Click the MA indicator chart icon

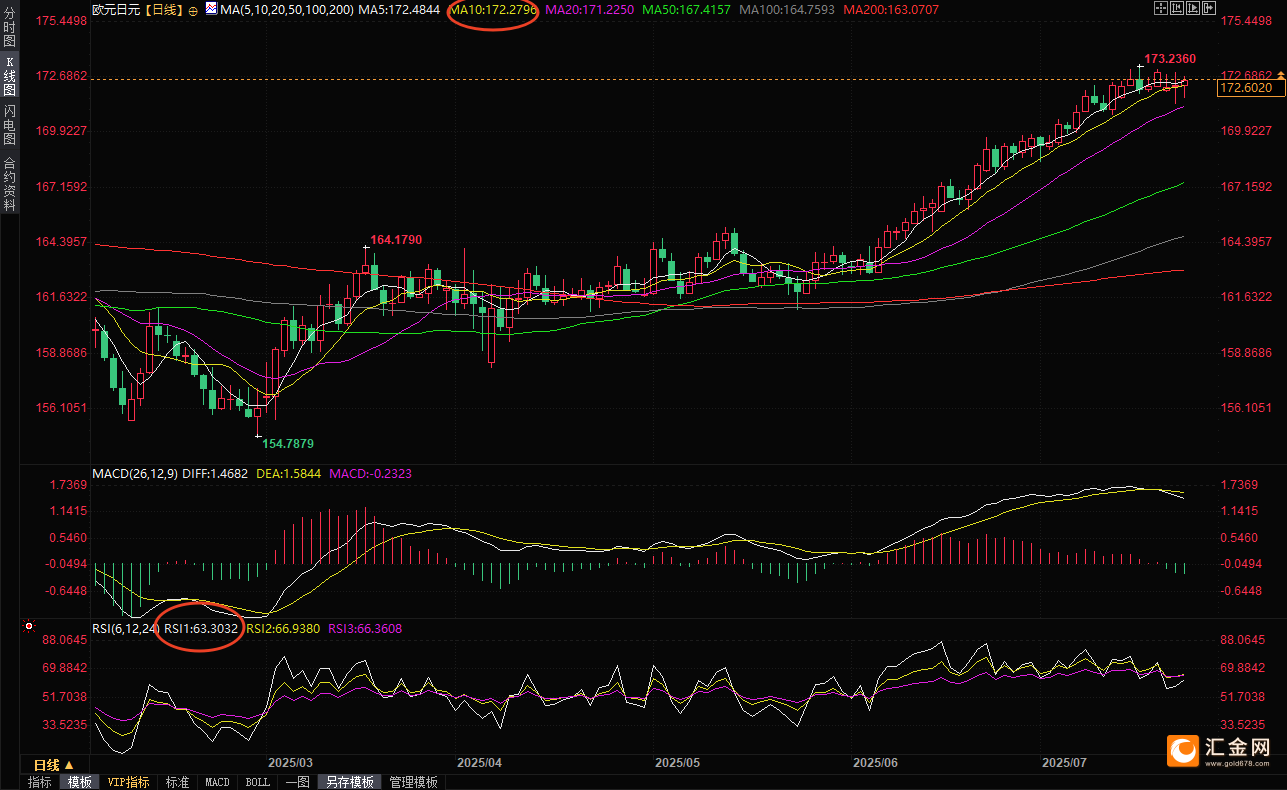(211, 8)
